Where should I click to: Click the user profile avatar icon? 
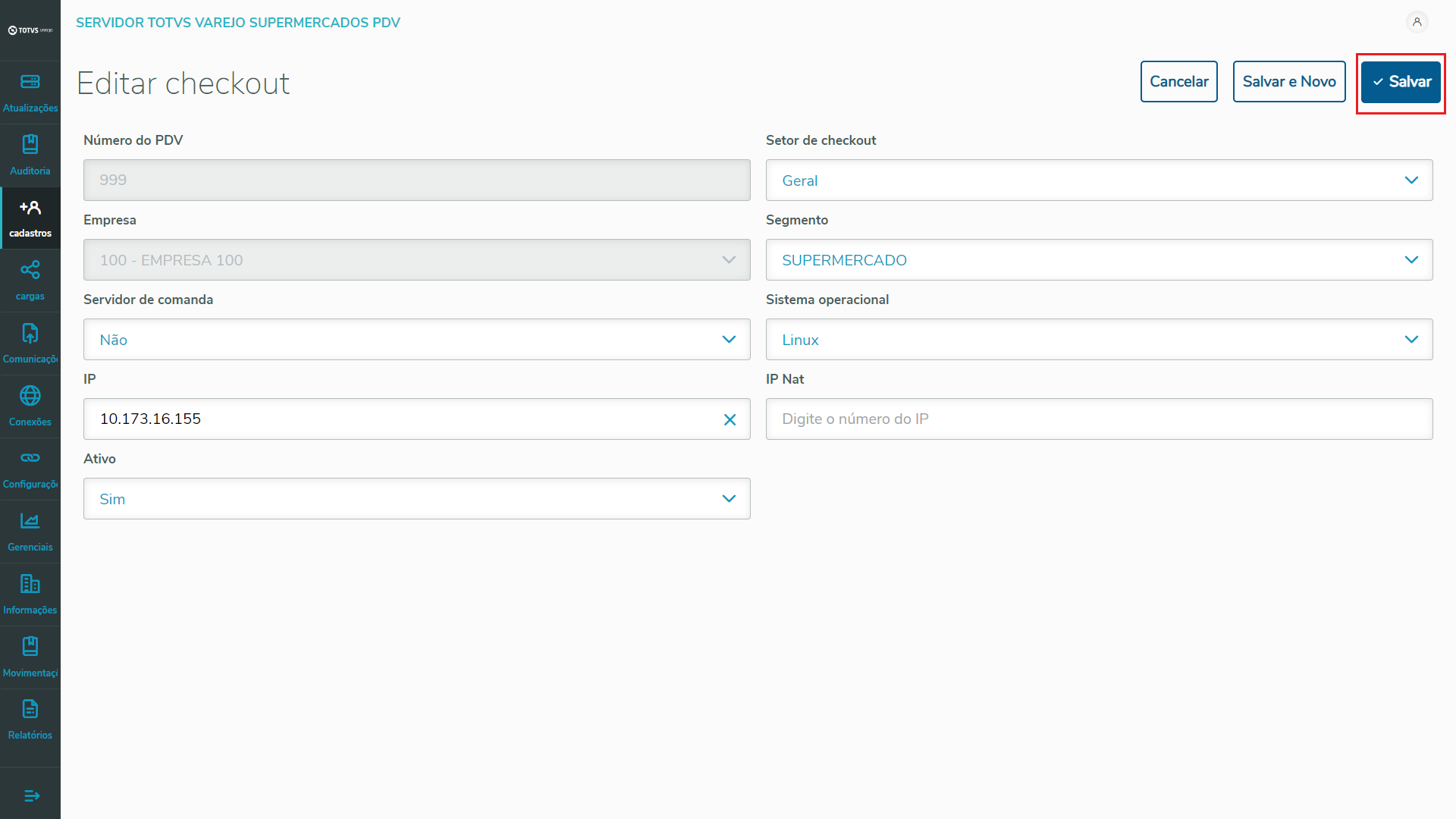pos(1417,22)
